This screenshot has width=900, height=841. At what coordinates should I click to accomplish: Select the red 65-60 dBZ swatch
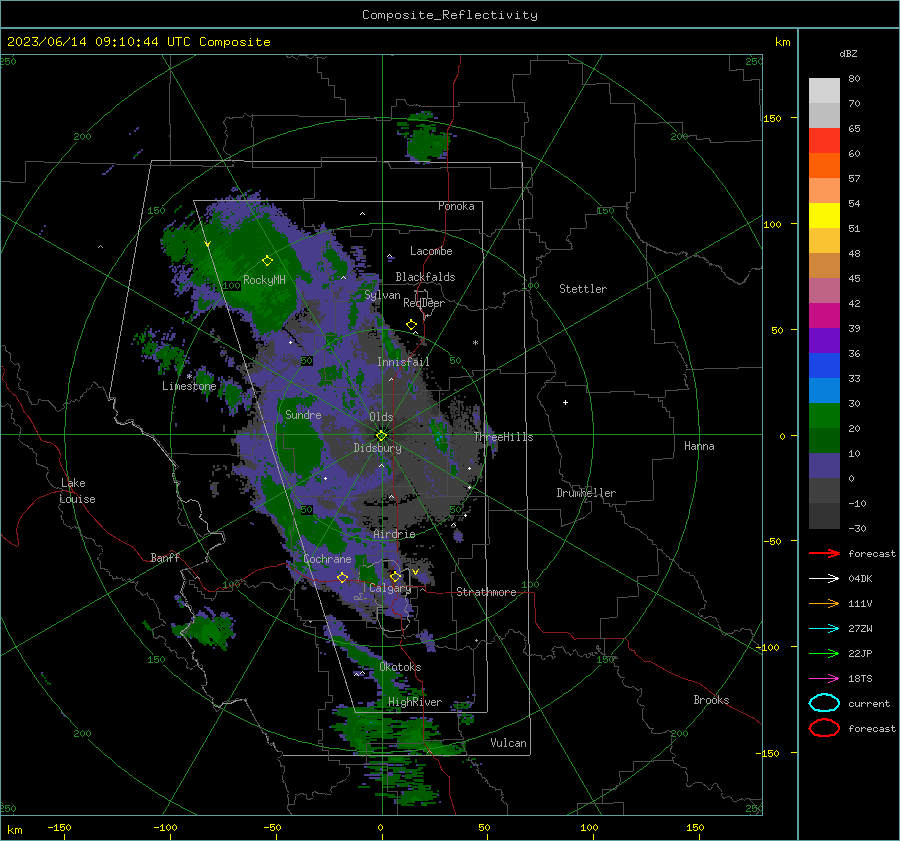pos(824,140)
